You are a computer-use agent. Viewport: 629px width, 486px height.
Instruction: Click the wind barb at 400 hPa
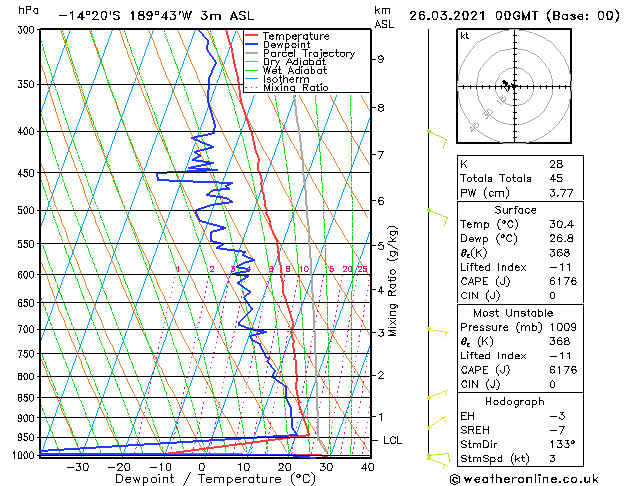pyautogui.click(x=436, y=133)
